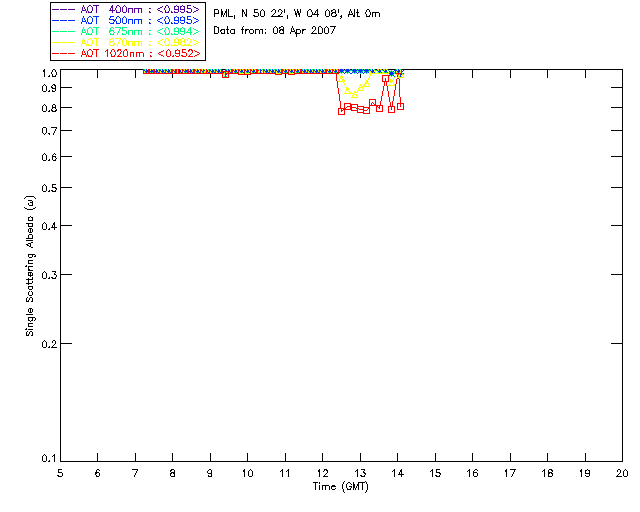Click the x-axis tick label 12
This screenshot has height=512, width=640.
[322, 473]
